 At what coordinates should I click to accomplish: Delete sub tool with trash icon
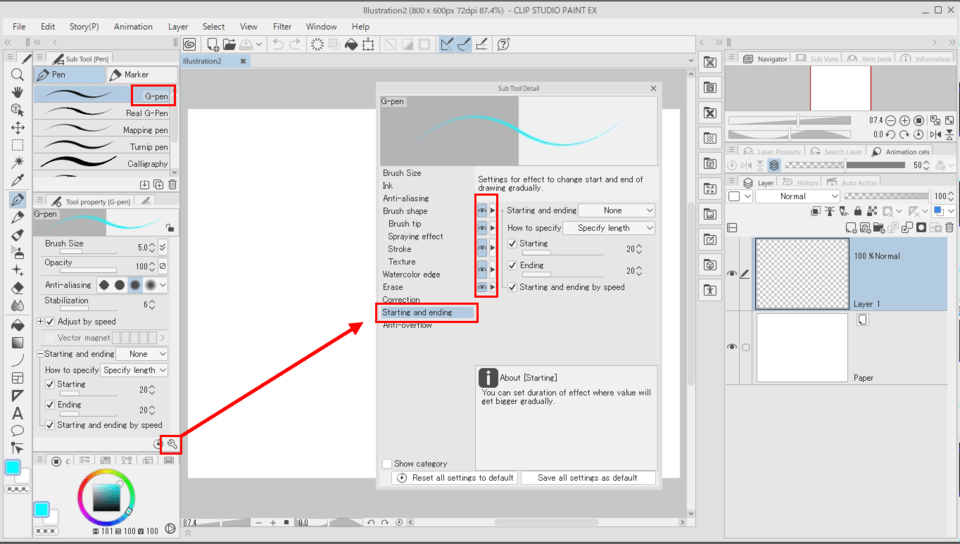172,184
